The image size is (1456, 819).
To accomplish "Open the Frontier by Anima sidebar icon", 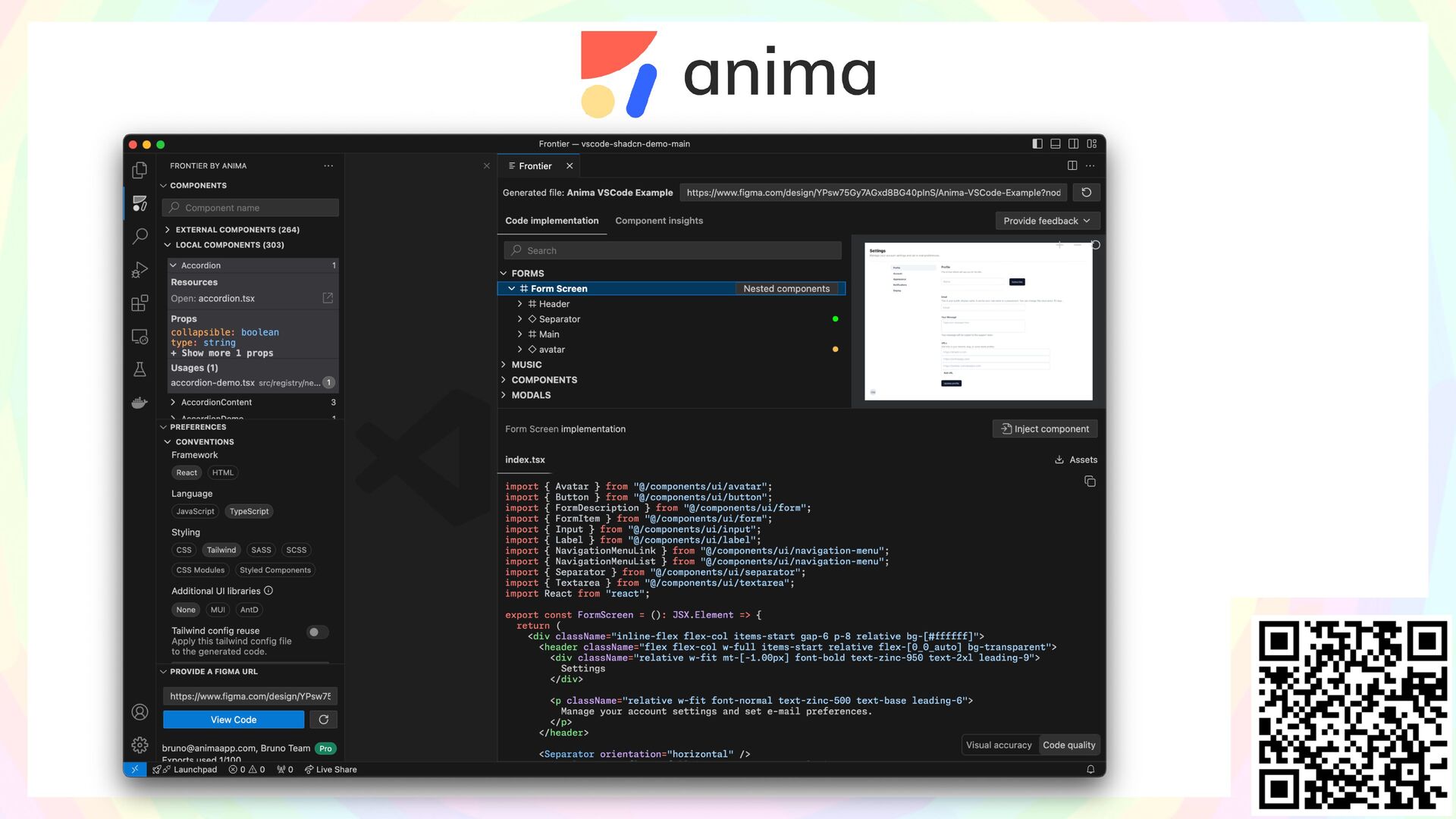I will point(140,203).
